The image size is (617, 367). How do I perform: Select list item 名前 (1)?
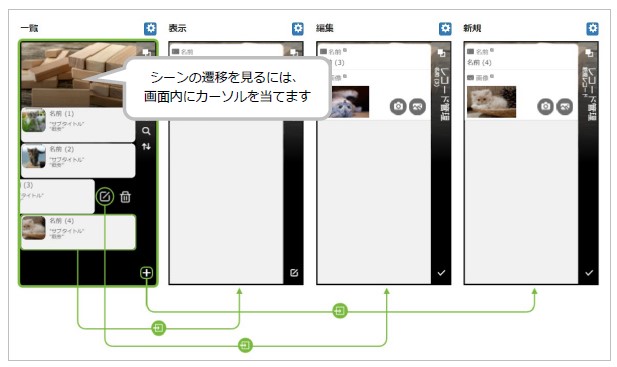click(78, 124)
